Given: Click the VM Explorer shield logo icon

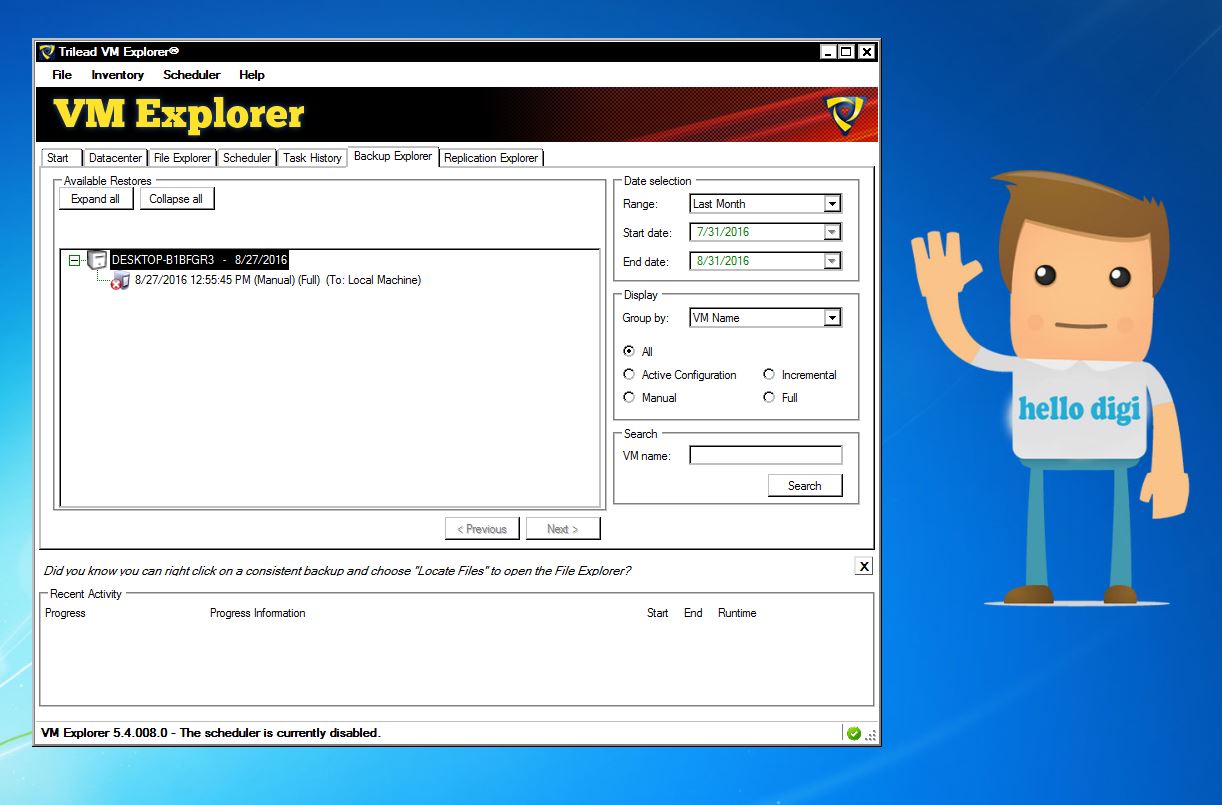Looking at the screenshot, I should 845,115.
